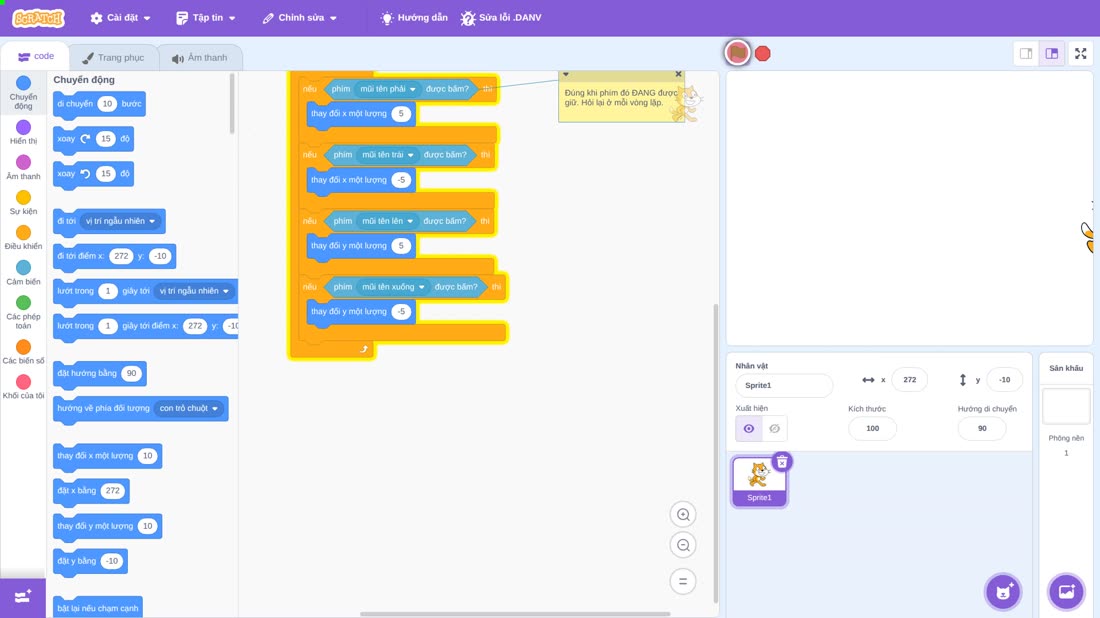Viewport: 1100px width, 618px height.
Task: Open the Sự kiện block category
Action: pyautogui.click(x=23, y=202)
